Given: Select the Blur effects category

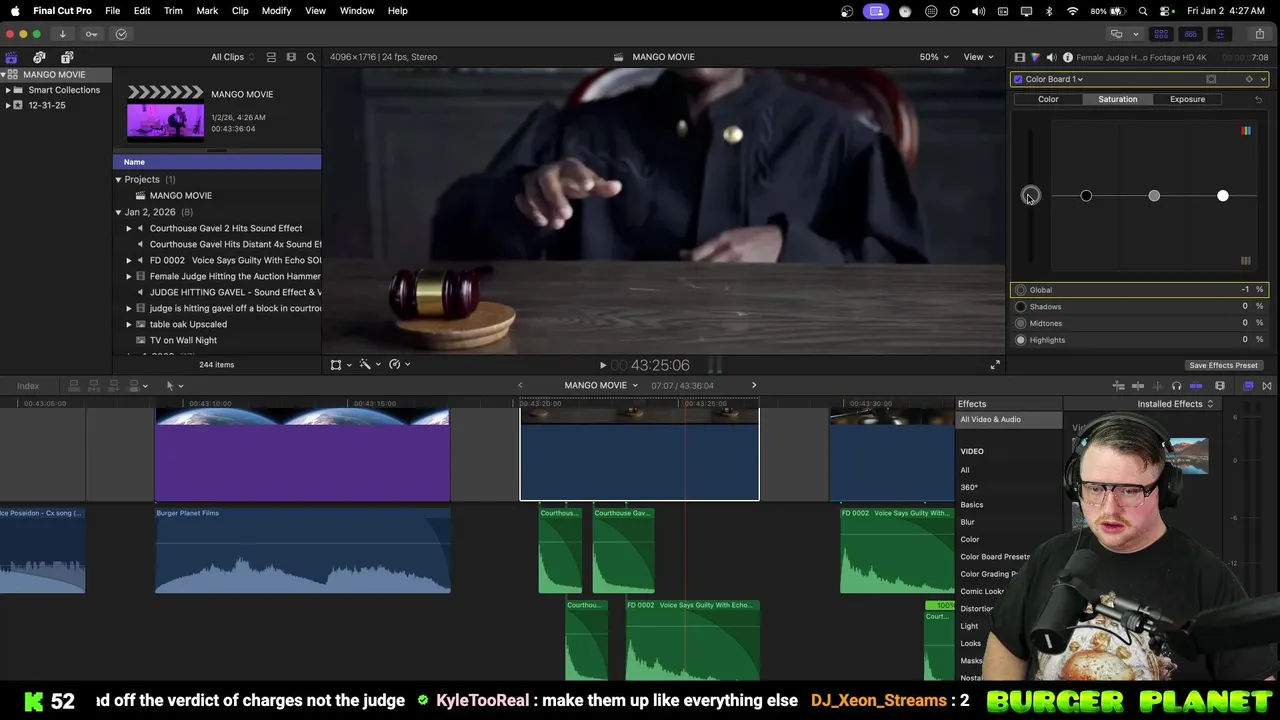Looking at the screenshot, I should (967, 522).
